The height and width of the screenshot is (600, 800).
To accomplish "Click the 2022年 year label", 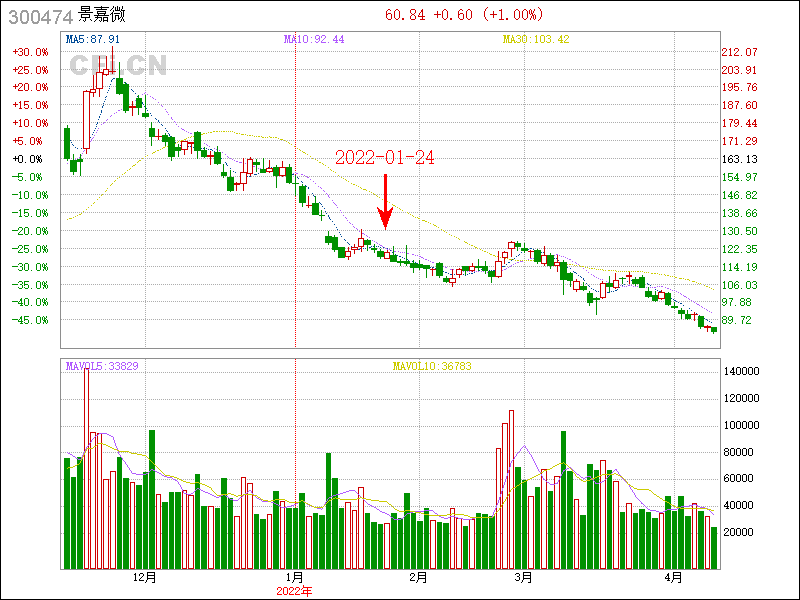I will pos(294,590).
